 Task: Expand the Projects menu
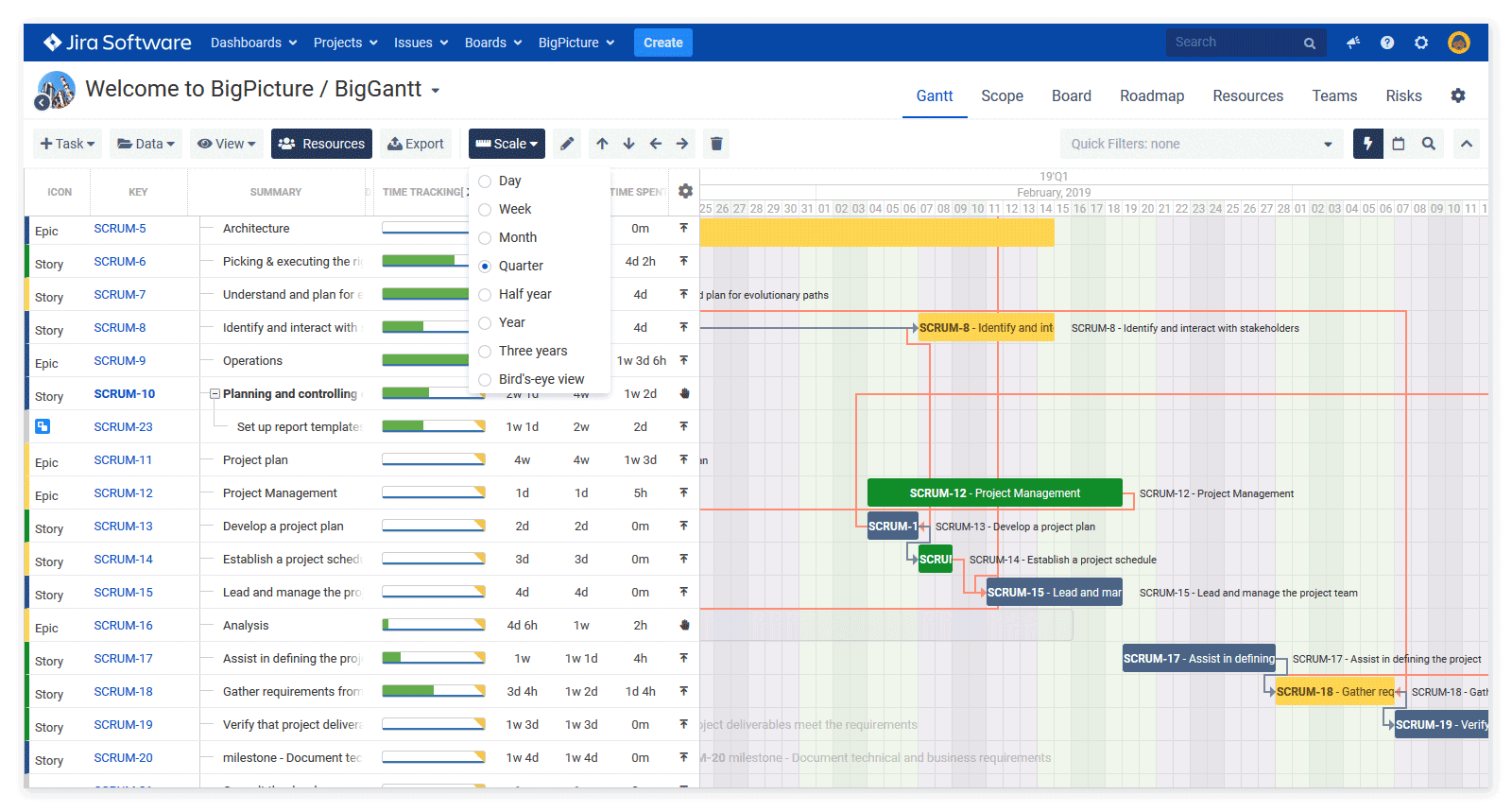point(345,43)
